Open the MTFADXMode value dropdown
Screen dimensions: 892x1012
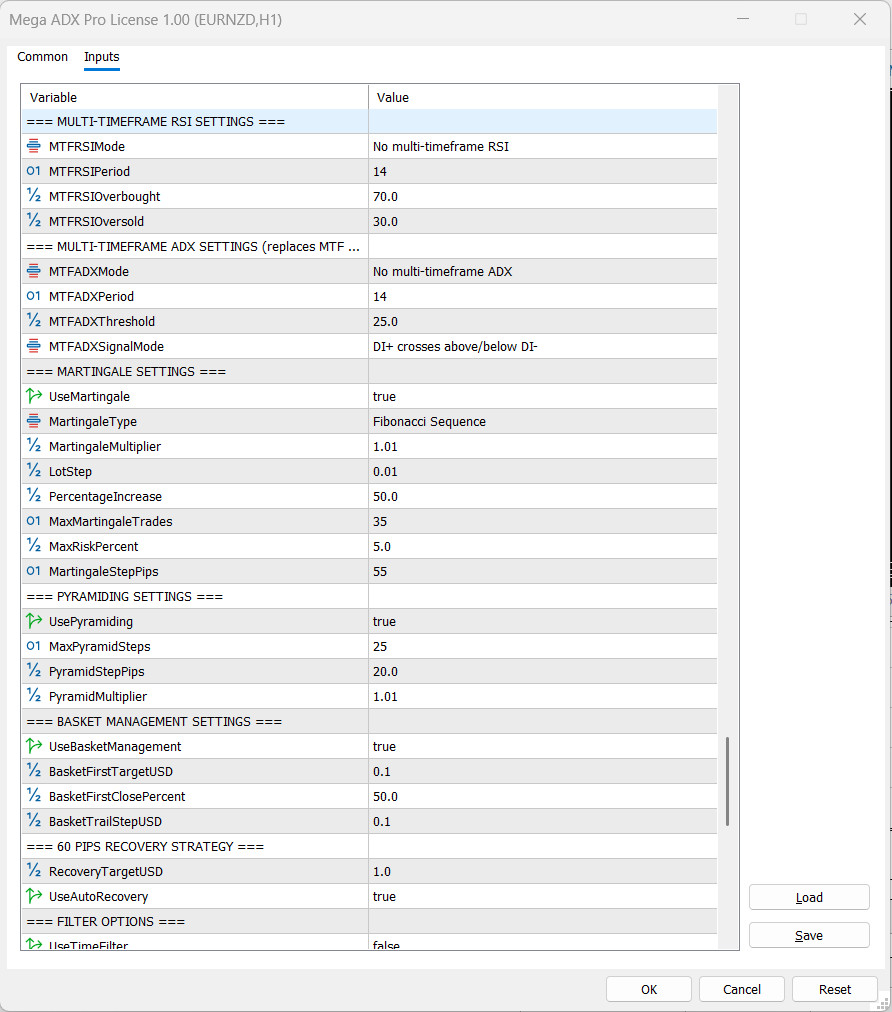click(x=542, y=272)
